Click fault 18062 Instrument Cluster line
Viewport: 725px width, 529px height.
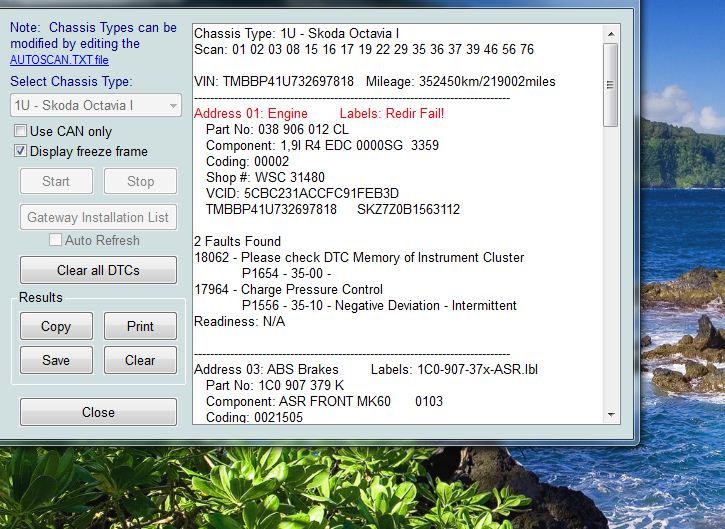(359, 258)
